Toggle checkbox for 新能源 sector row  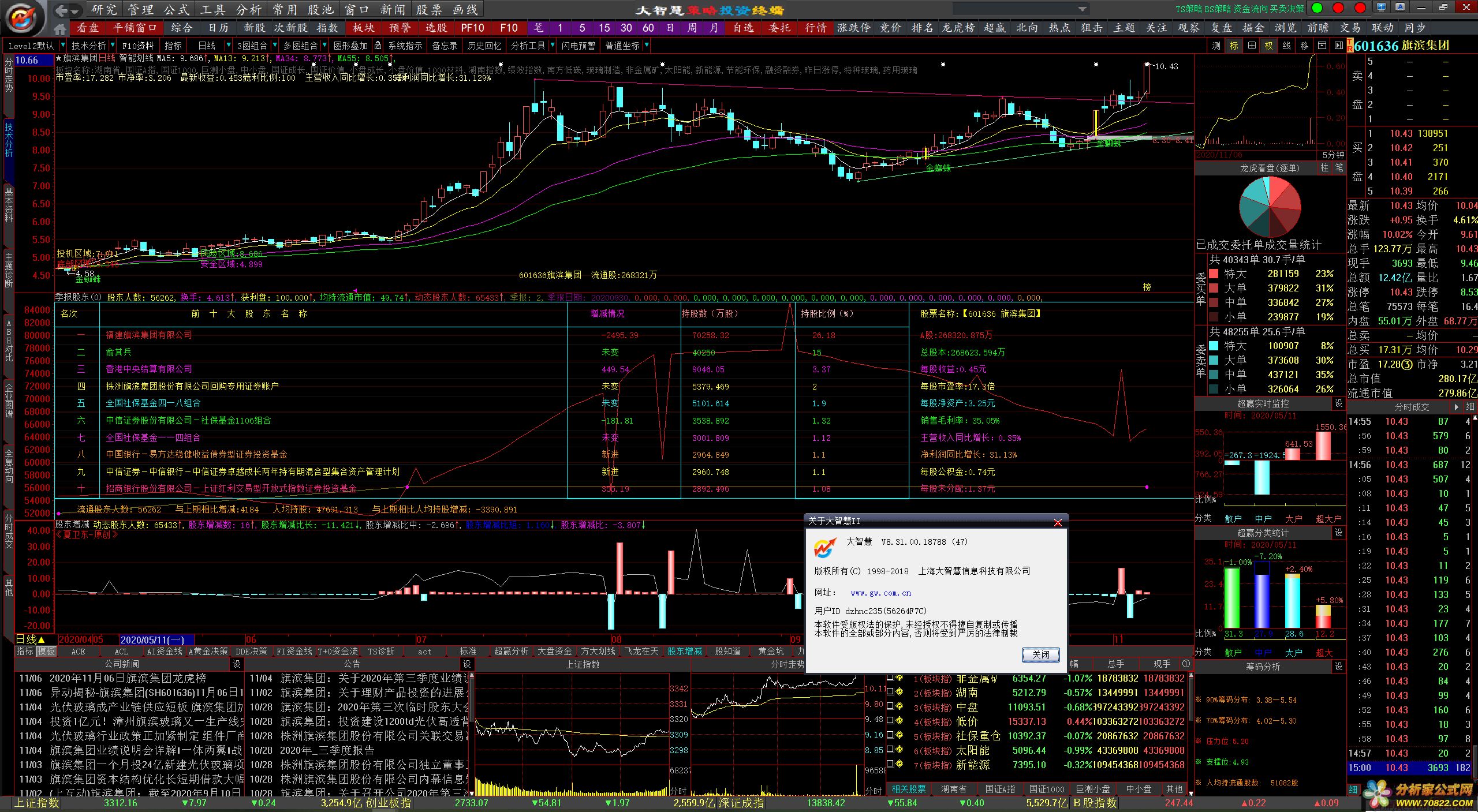pyautogui.click(x=890, y=764)
